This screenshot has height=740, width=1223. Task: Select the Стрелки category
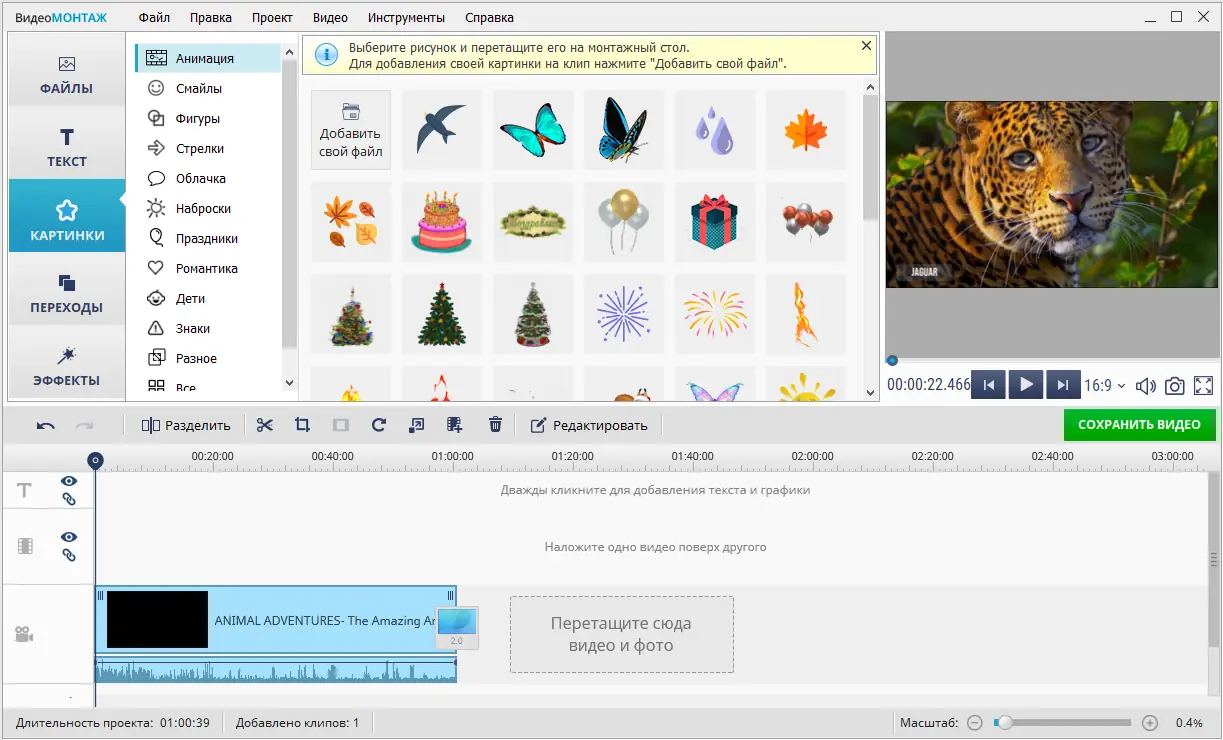[x=208, y=148]
